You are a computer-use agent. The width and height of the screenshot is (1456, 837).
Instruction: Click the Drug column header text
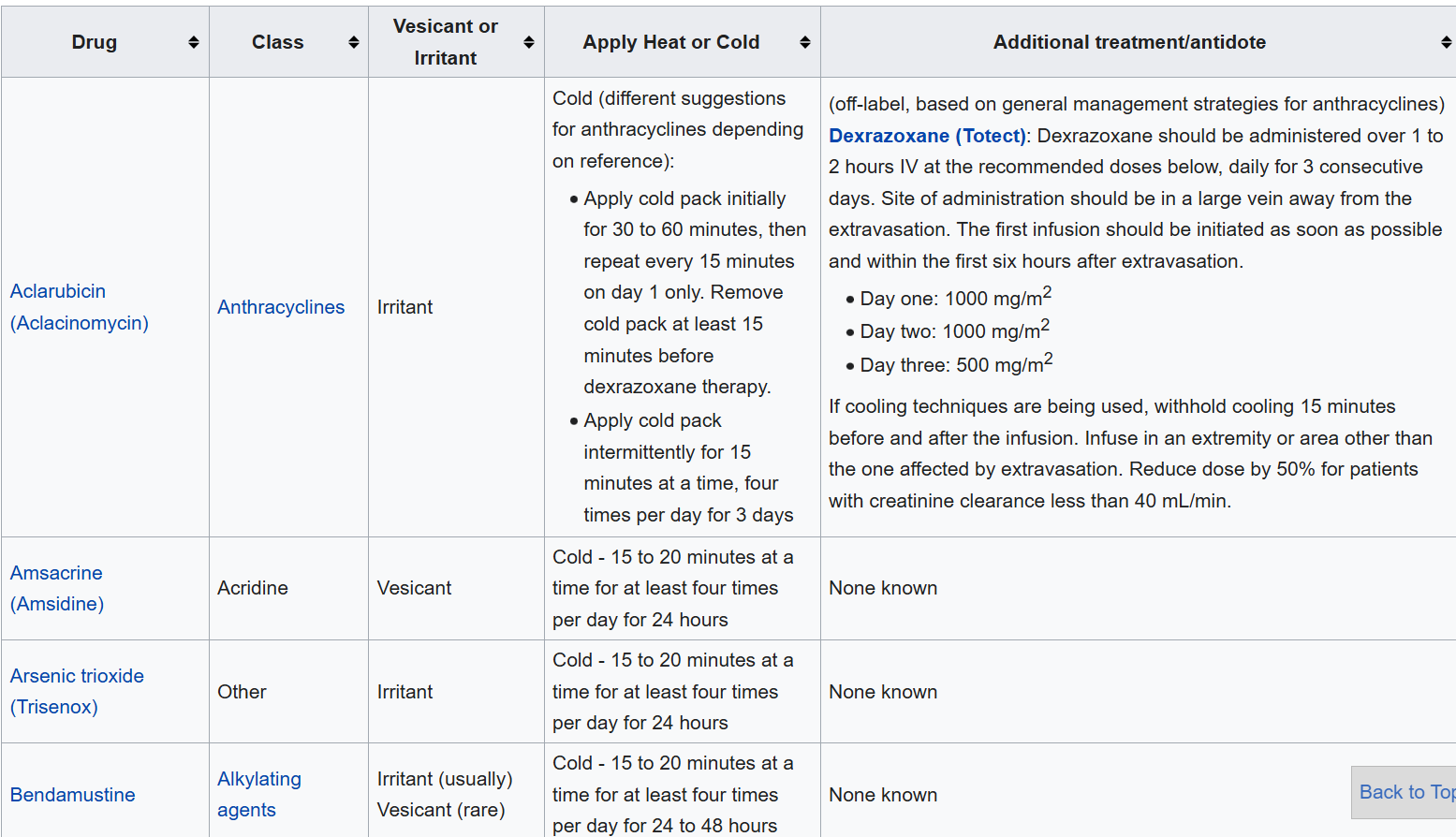(95, 42)
